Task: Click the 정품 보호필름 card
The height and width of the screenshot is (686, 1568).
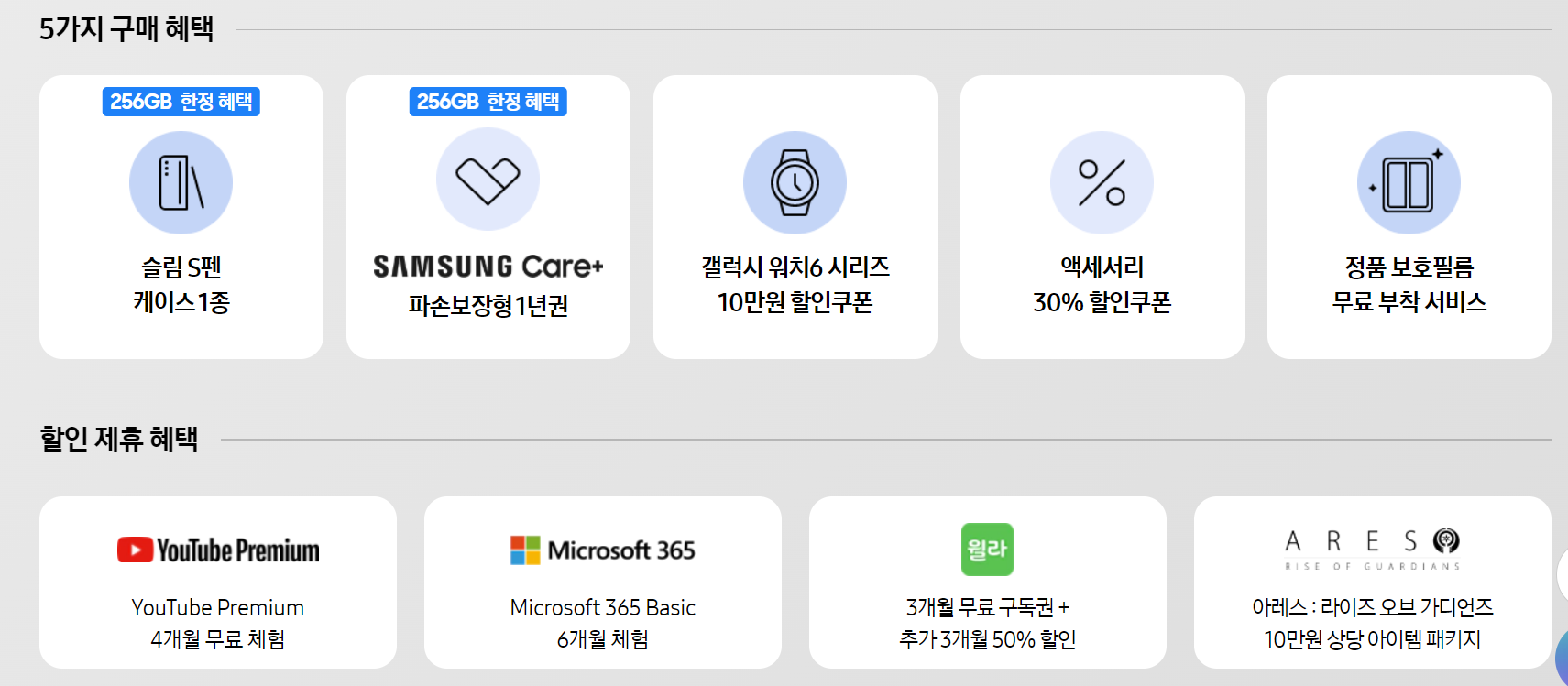Action: (1408, 217)
